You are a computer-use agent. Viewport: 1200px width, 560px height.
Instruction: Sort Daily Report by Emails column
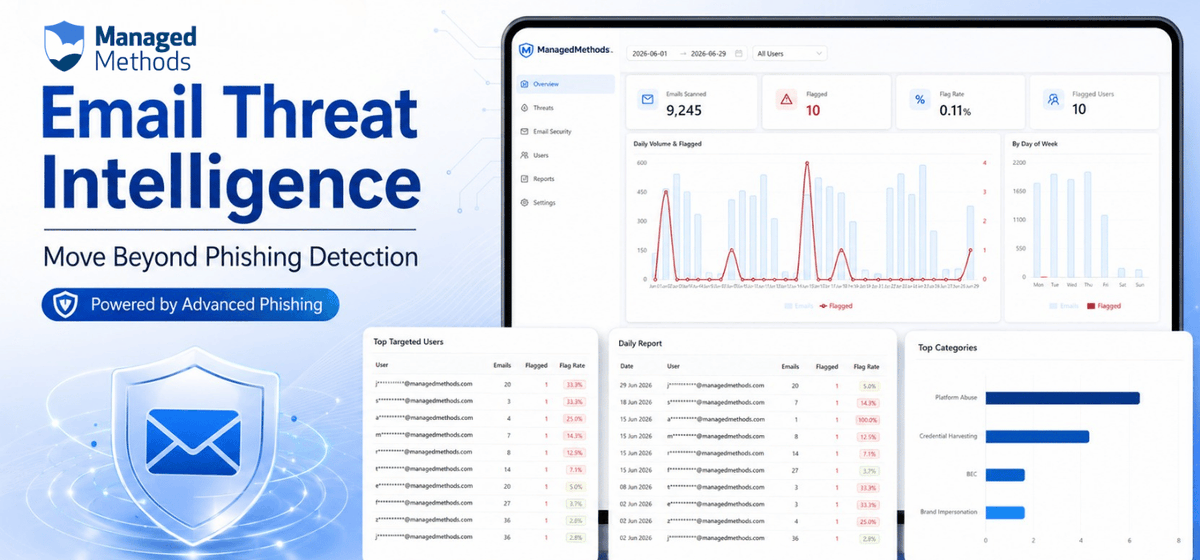coord(790,367)
